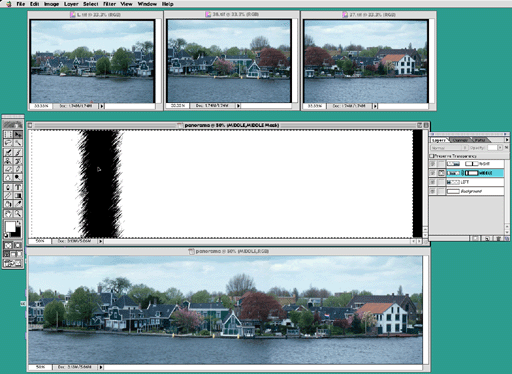Select the Eyedropper tool
512x374 pixels.
point(18,204)
